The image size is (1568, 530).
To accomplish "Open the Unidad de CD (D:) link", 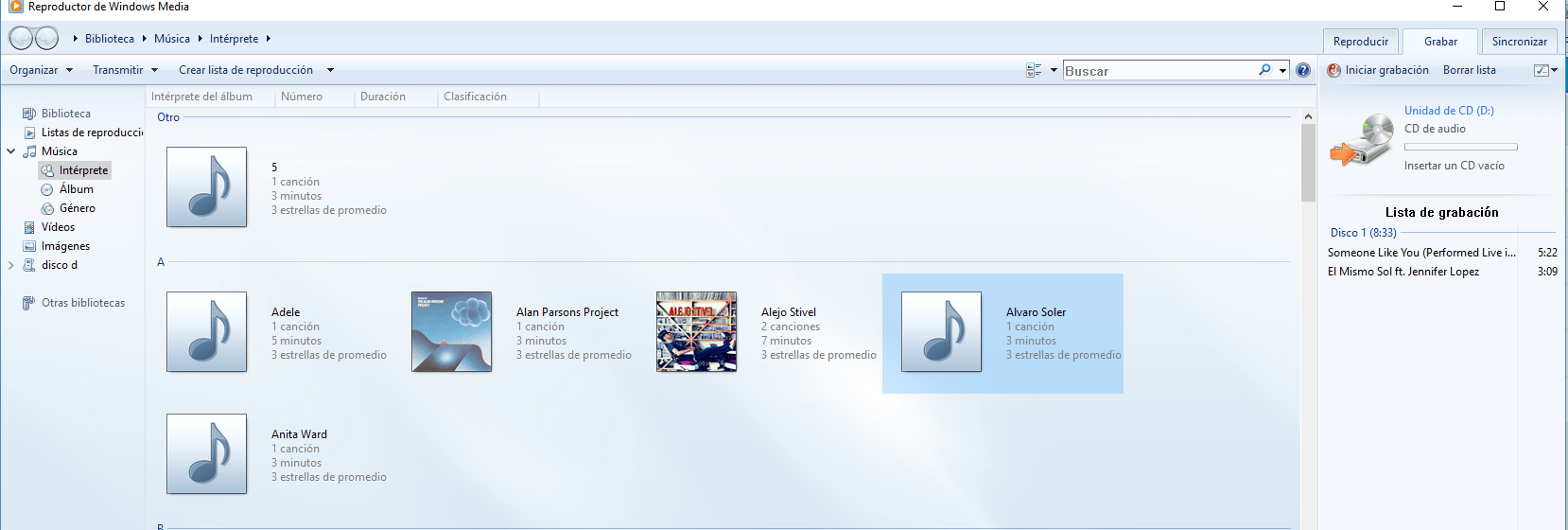I will click(x=1449, y=111).
